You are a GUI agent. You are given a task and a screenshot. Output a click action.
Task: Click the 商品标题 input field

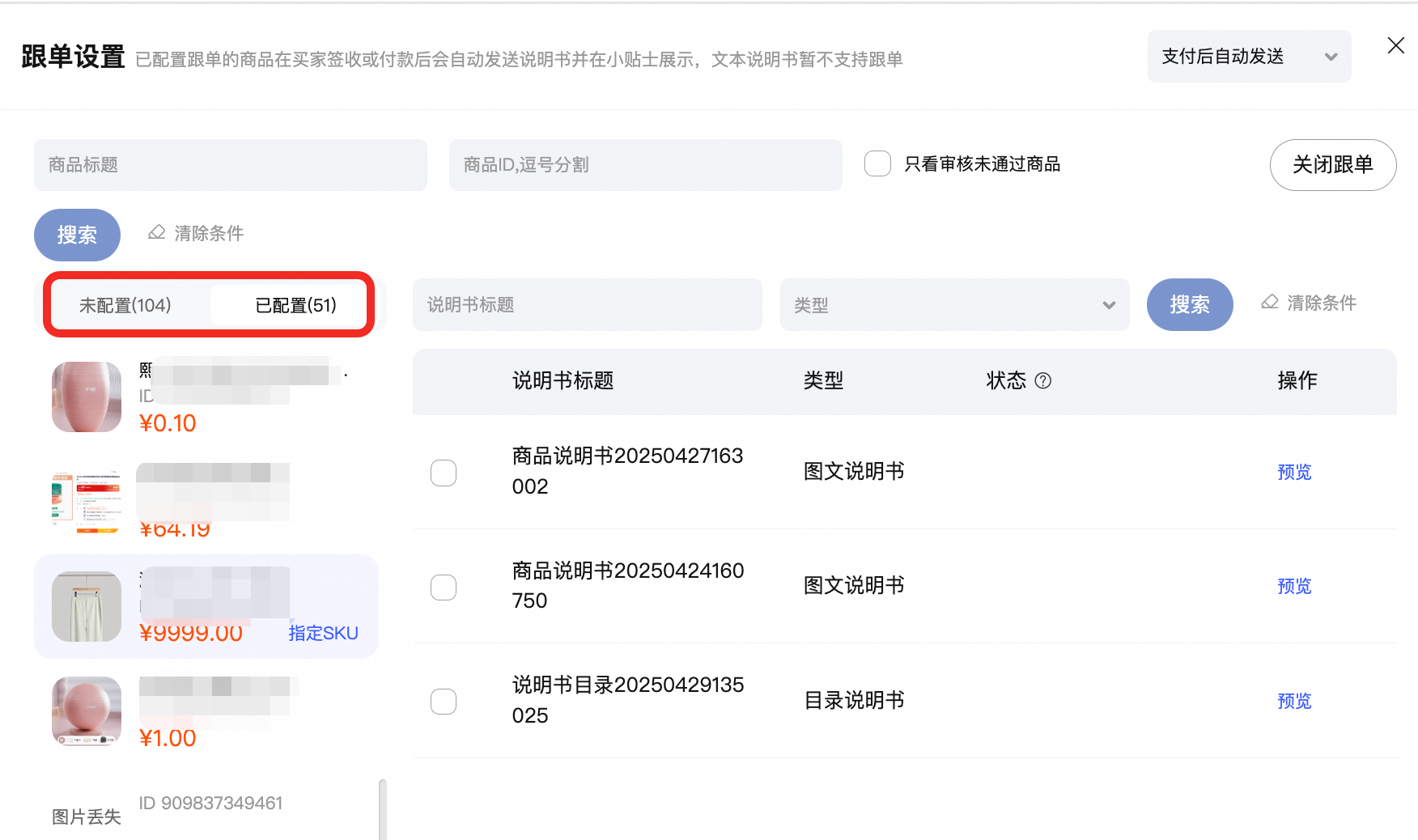(x=231, y=165)
